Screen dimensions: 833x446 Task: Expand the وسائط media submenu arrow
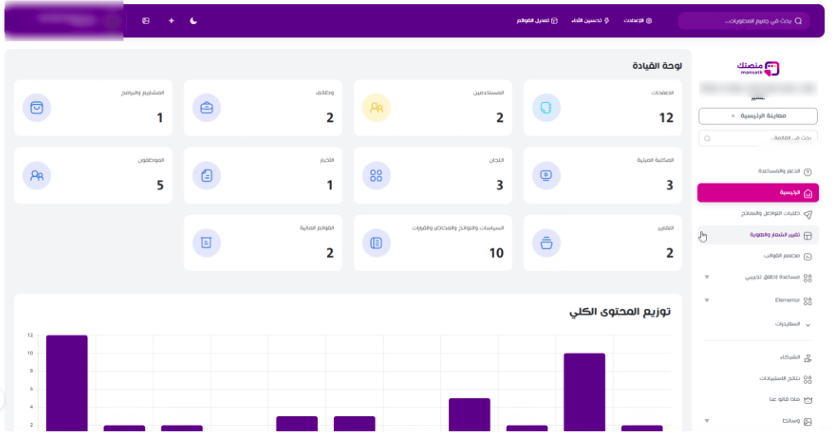coord(707,421)
